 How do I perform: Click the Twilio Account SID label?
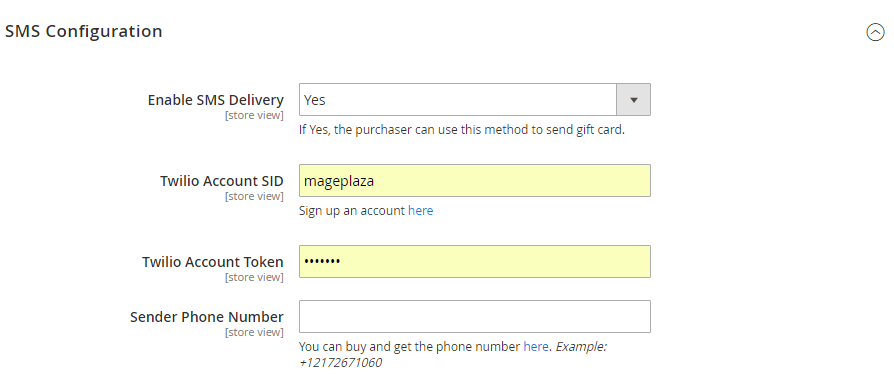222,181
